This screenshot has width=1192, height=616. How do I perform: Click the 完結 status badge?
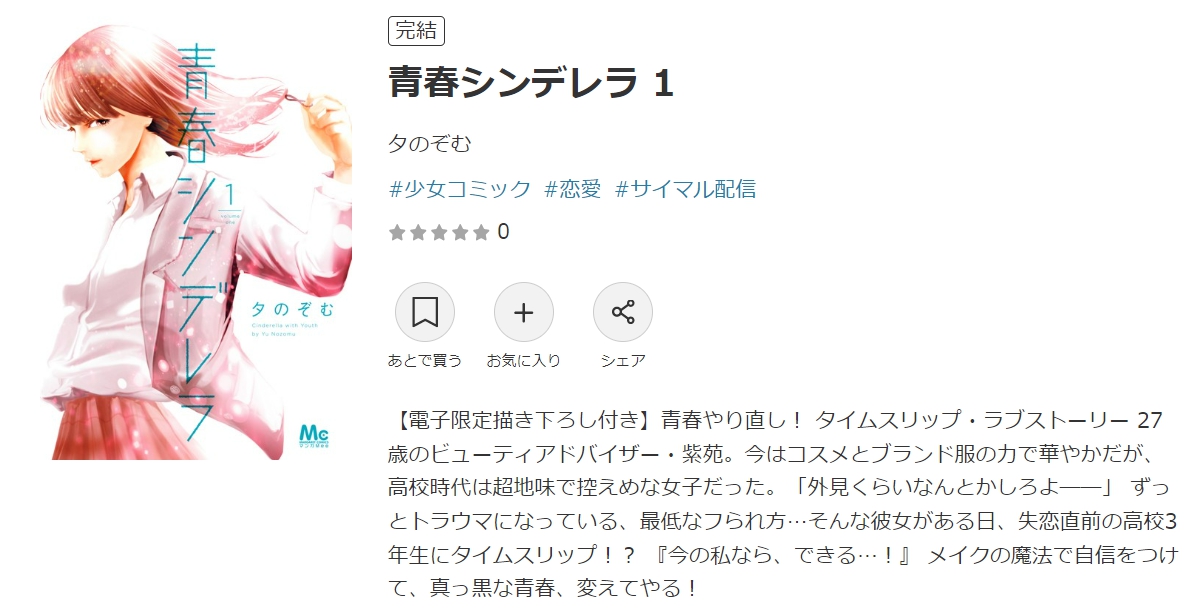click(417, 31)
